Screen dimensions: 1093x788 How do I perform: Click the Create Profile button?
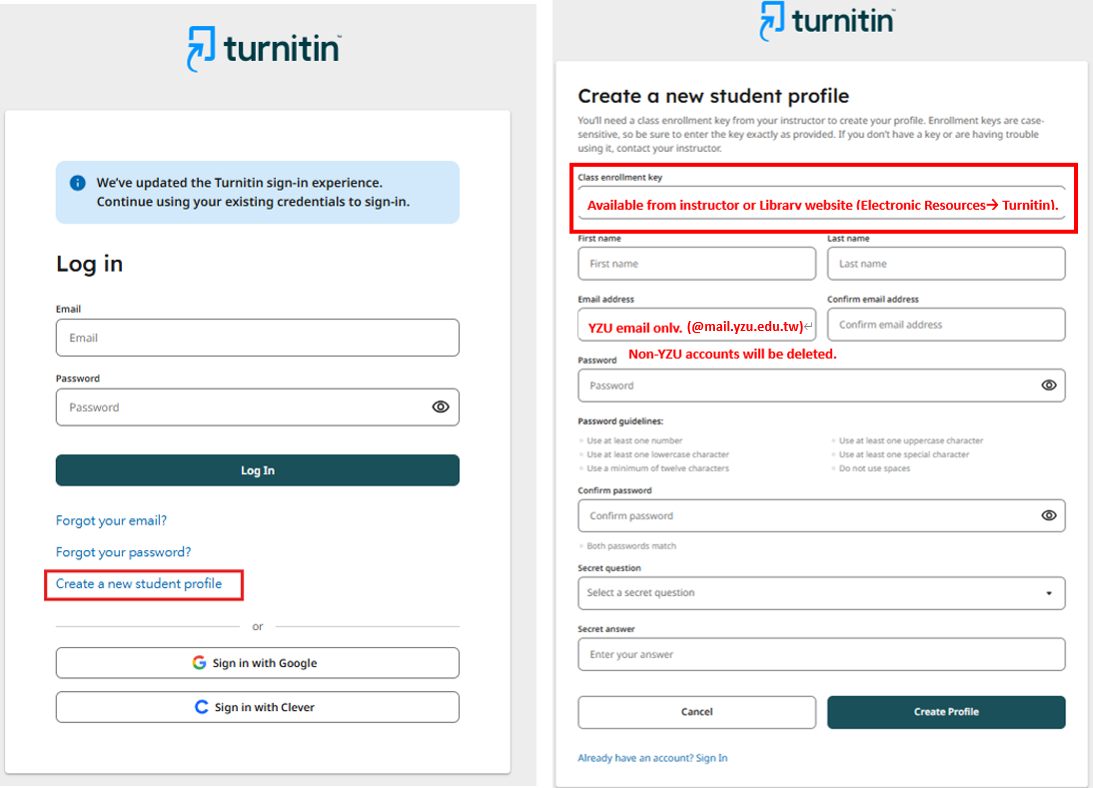[946, 712]
